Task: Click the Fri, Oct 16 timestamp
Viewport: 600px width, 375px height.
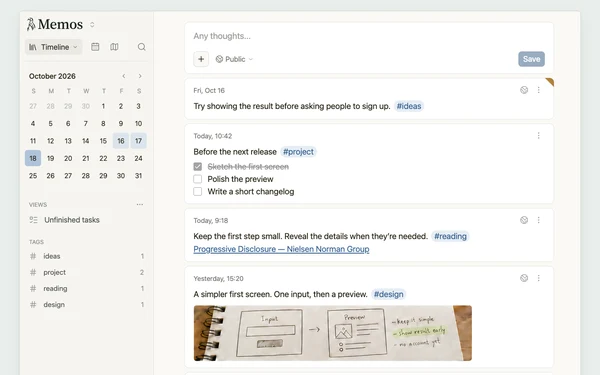Action: pos(209,90)
